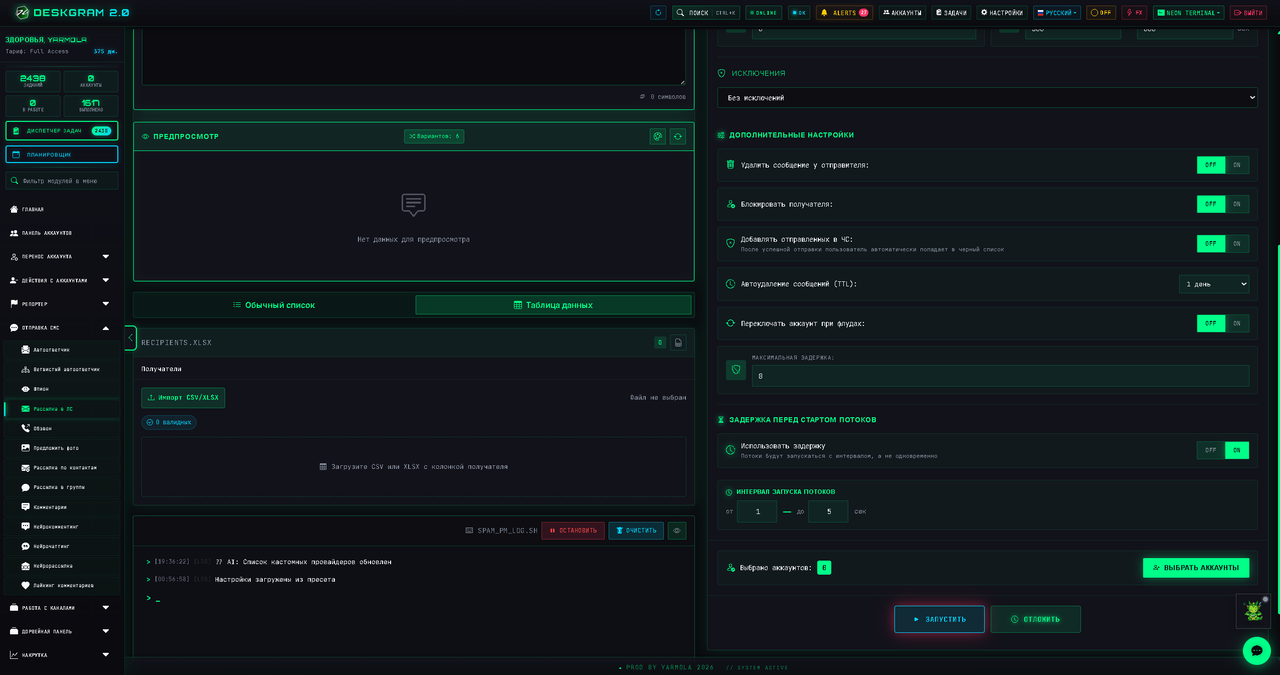Viewport: 1280px width, 675px height.
Task: Click the Очистить log button
Action: [636, 531]
